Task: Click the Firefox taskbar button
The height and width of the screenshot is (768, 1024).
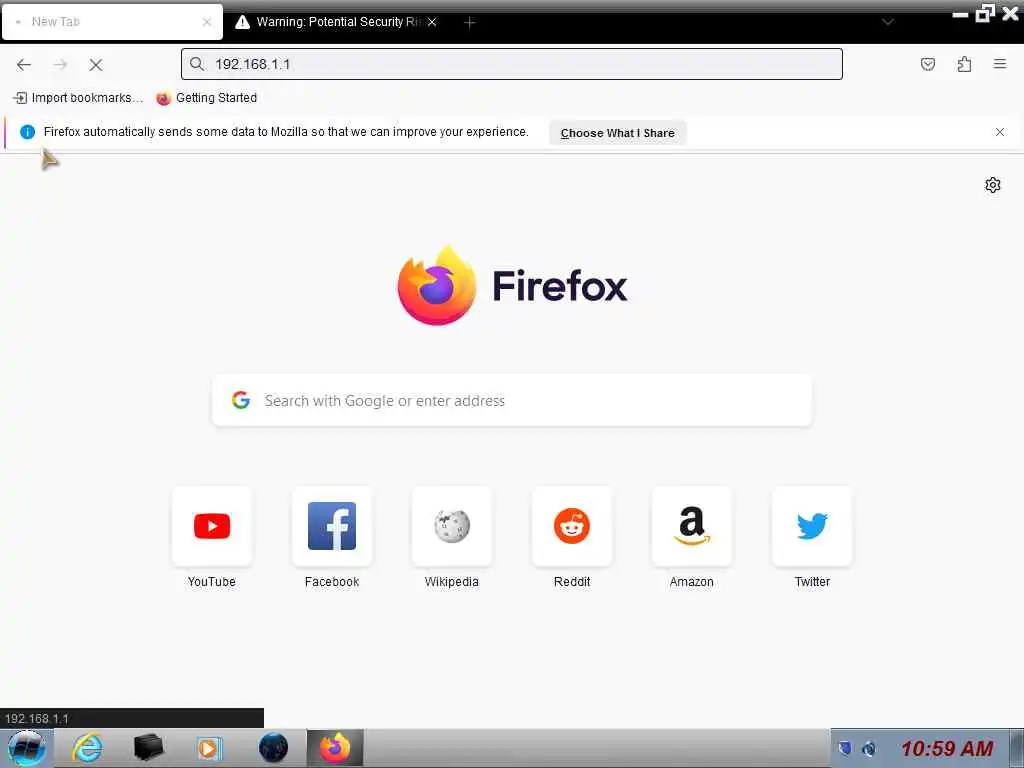Action: click(335, 748)
